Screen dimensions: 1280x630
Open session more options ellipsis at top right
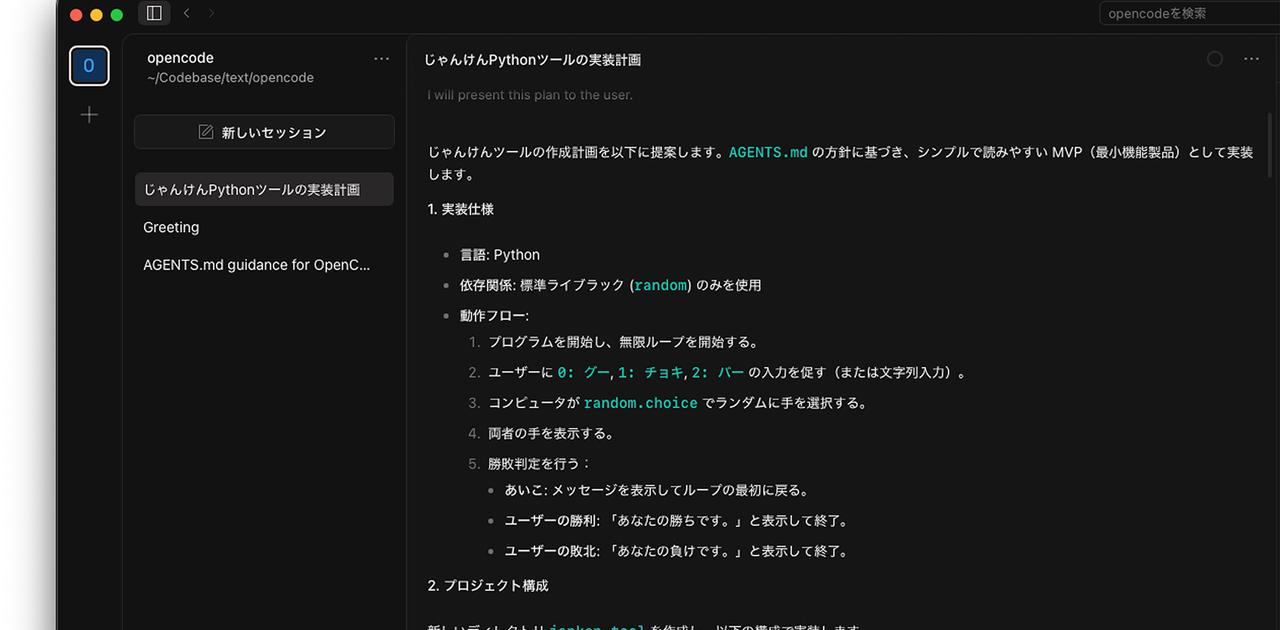click(x=1251, y=59)
